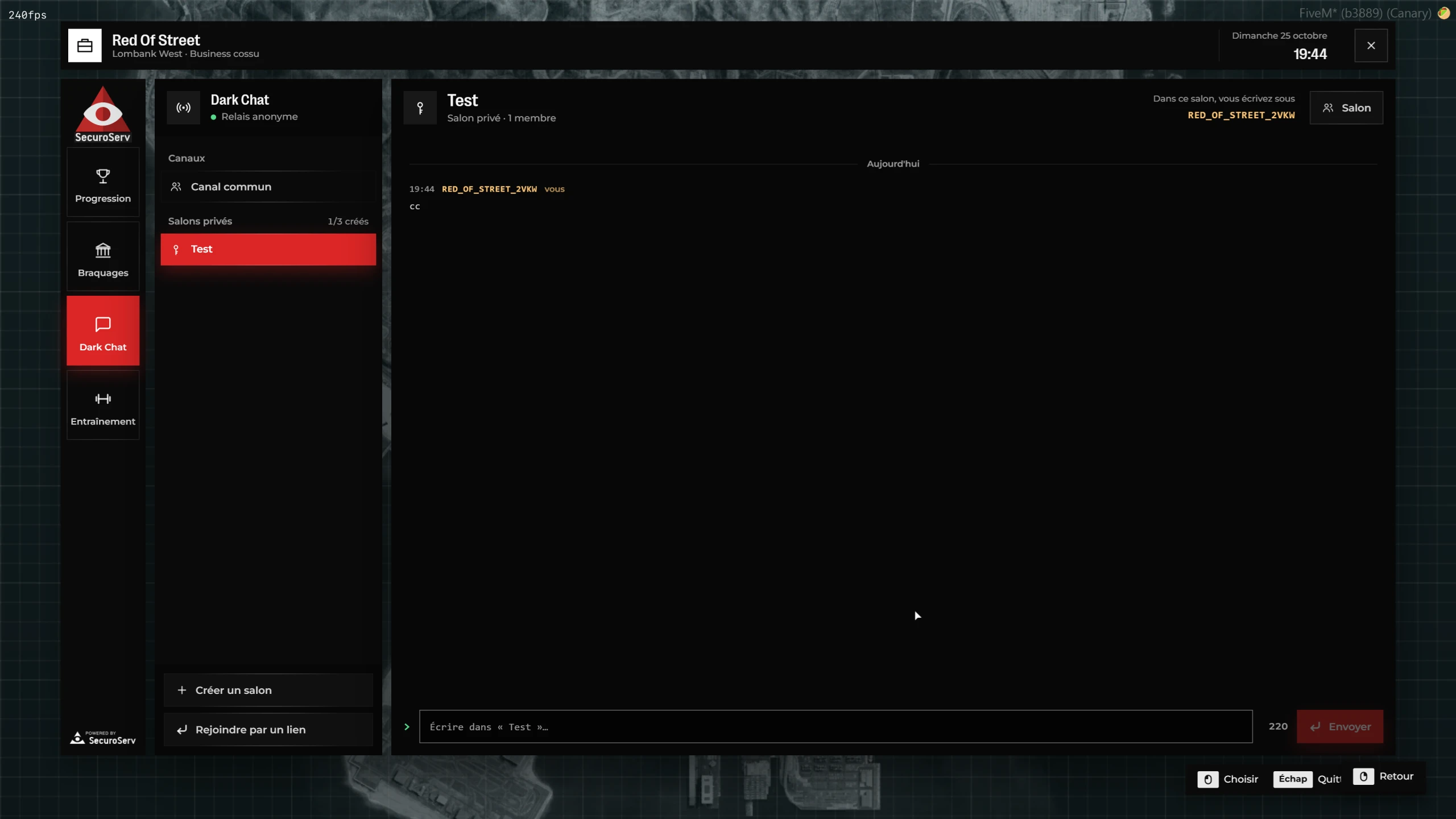
Task: Click the message text "cc"
Action: coord(415,206)
